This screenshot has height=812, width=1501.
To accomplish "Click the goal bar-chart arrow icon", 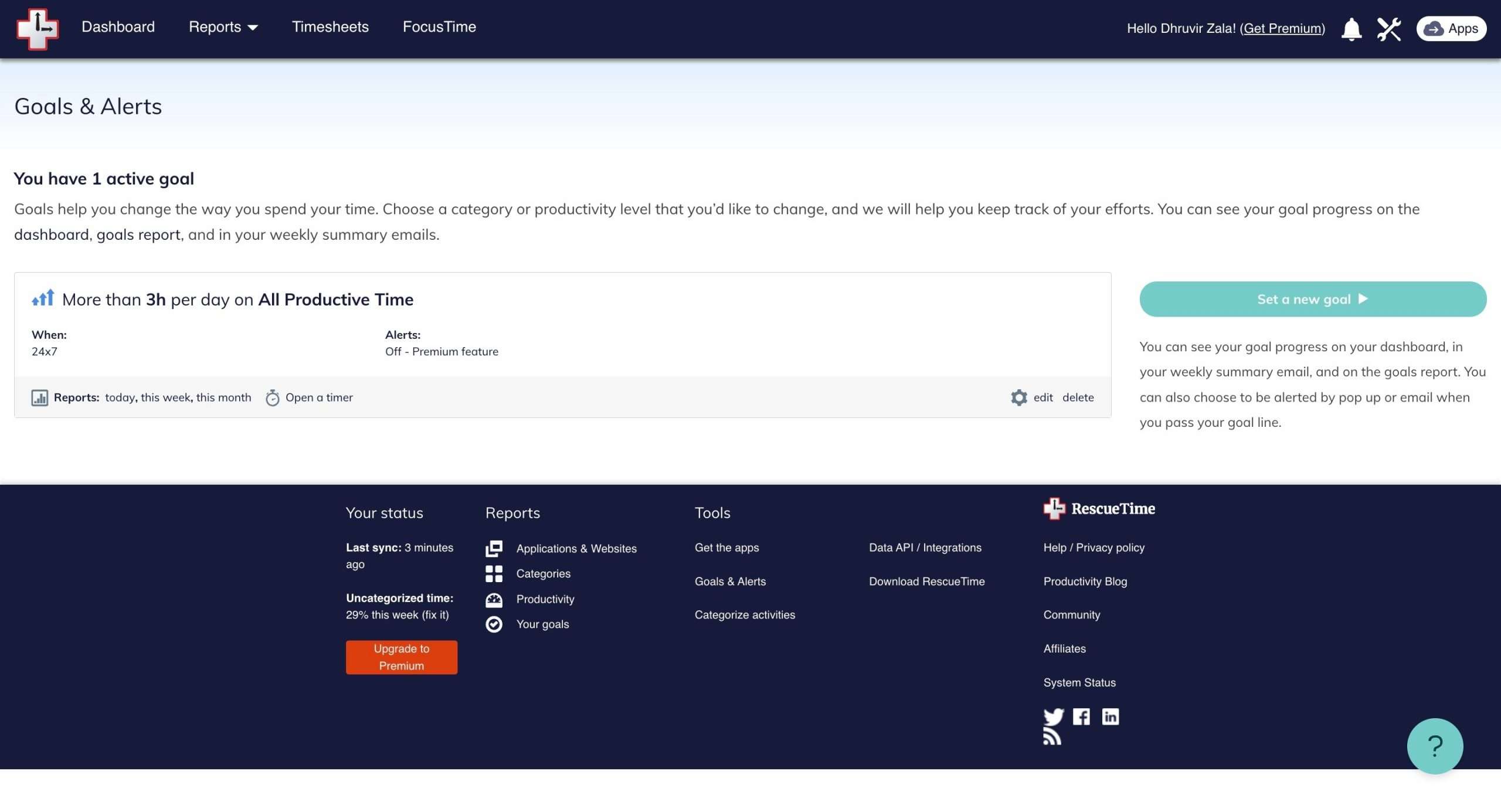I will pyautogui.click(x=43, y=298).
